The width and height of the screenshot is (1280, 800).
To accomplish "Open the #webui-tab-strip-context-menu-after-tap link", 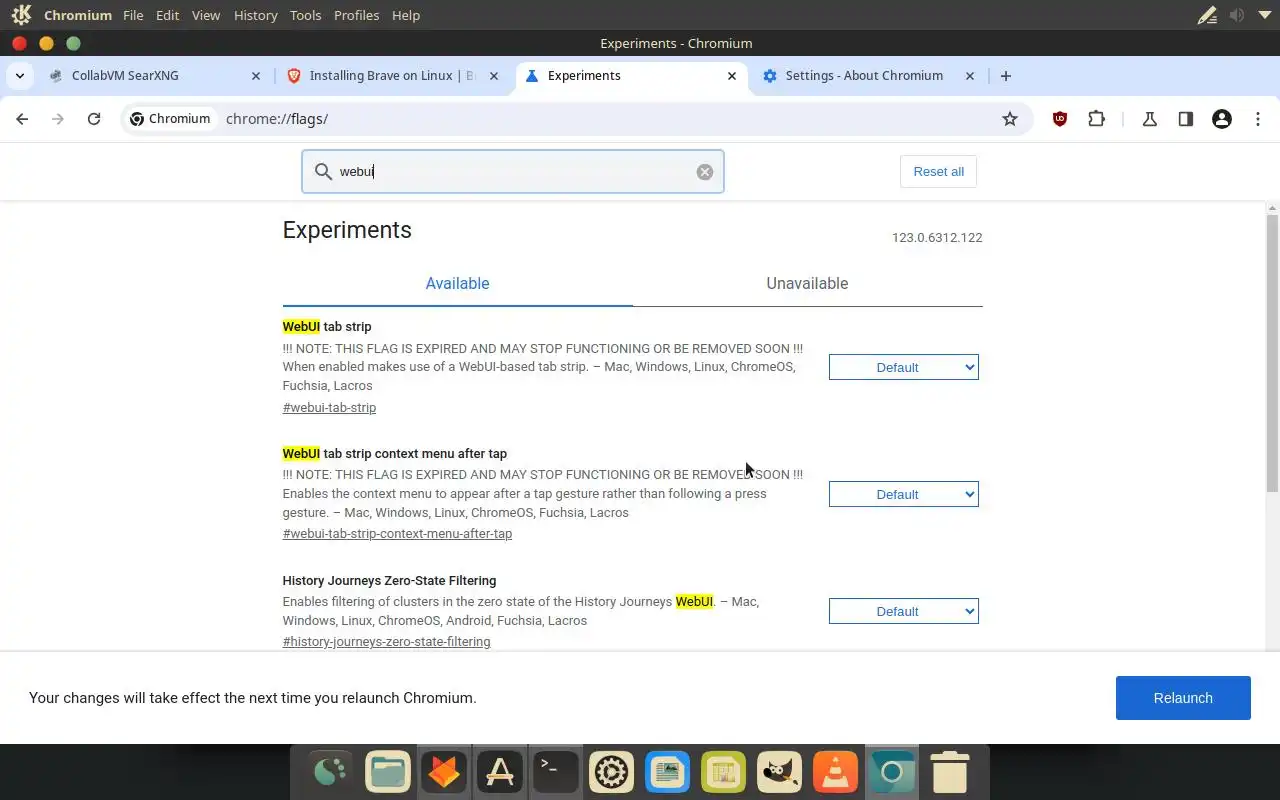I will [397, 534].
